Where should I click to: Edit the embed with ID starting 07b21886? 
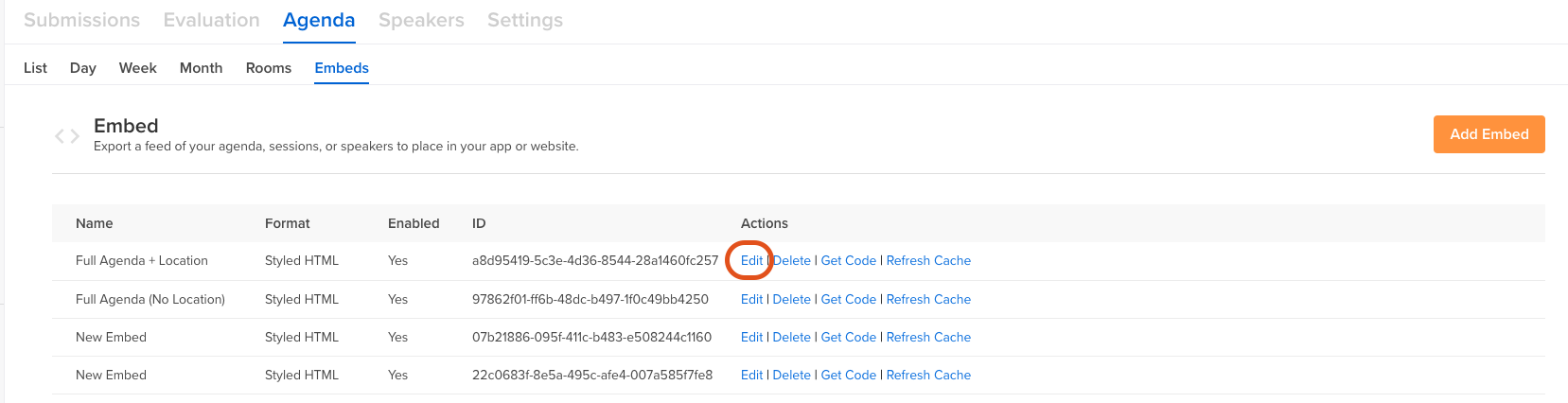[751, 337]
